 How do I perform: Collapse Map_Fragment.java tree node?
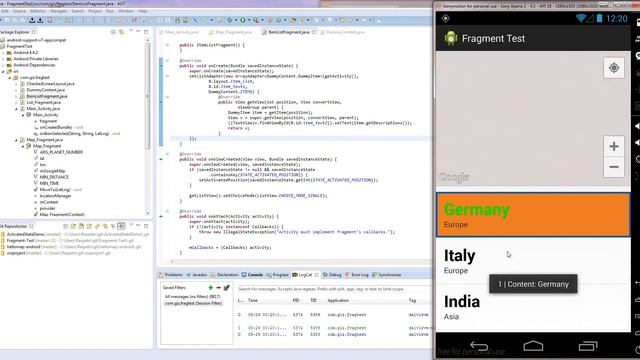coord(16,140)
